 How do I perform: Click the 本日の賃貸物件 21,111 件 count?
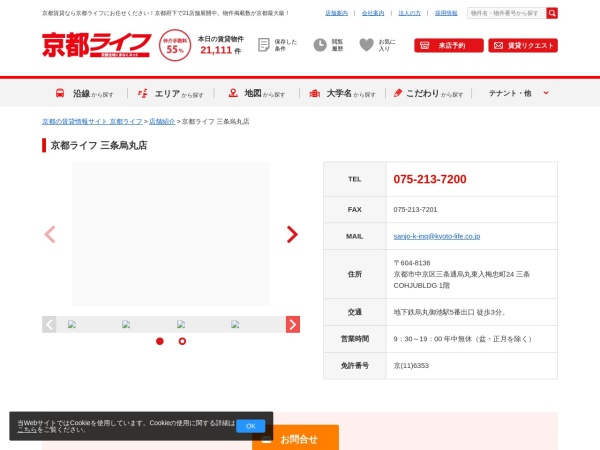click(x=221, y=45)
